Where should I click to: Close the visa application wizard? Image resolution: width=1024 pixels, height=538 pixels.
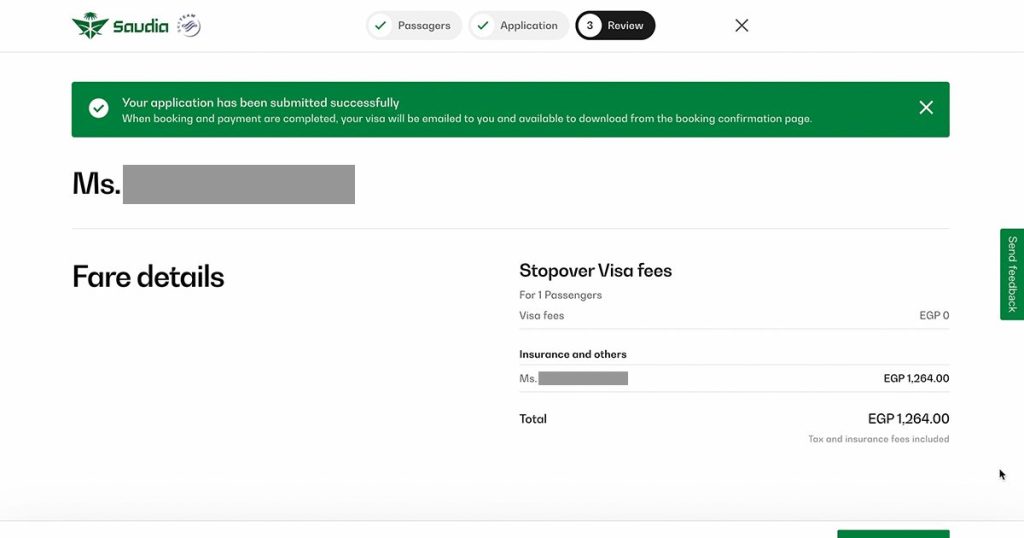742,26
